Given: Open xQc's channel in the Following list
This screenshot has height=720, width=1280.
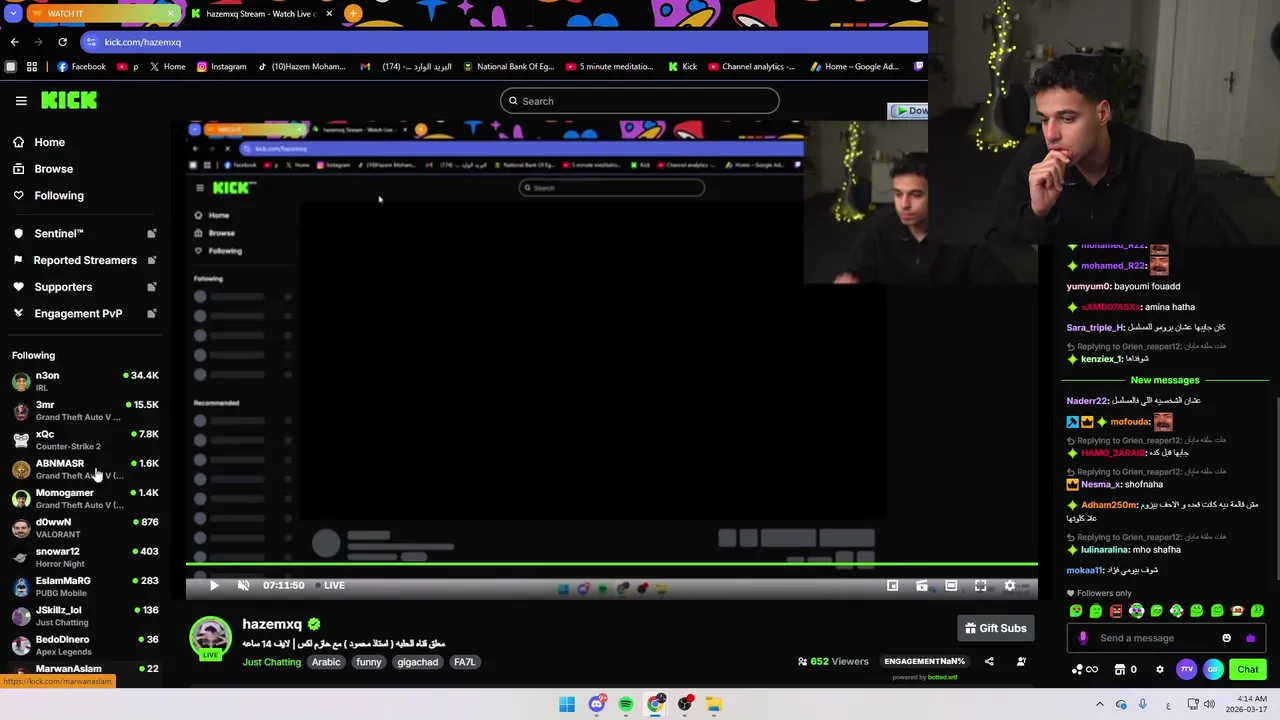Looking at the screenshot, I should (85, 440).
